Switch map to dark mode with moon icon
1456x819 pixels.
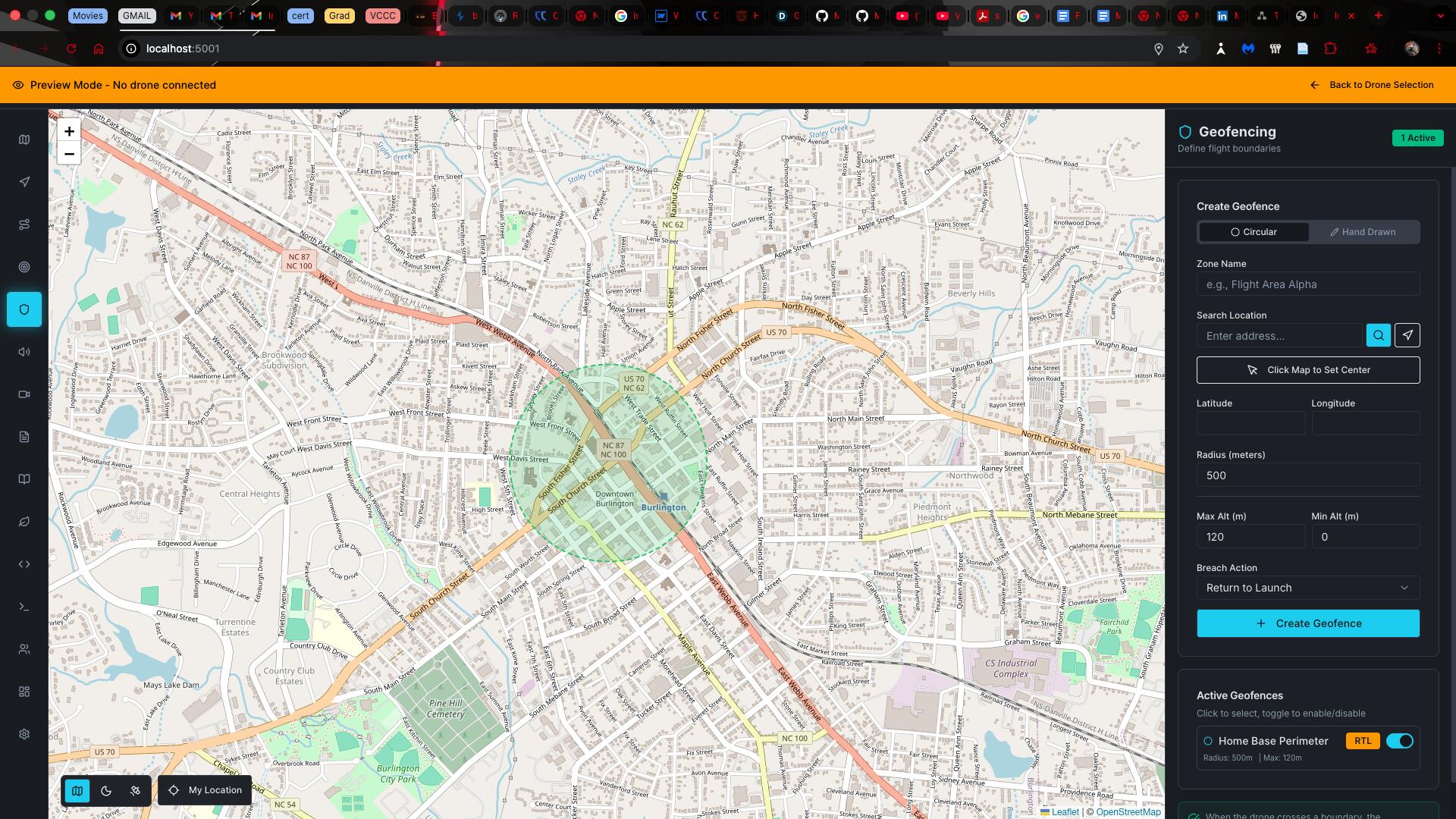click(x=105, y=790)
